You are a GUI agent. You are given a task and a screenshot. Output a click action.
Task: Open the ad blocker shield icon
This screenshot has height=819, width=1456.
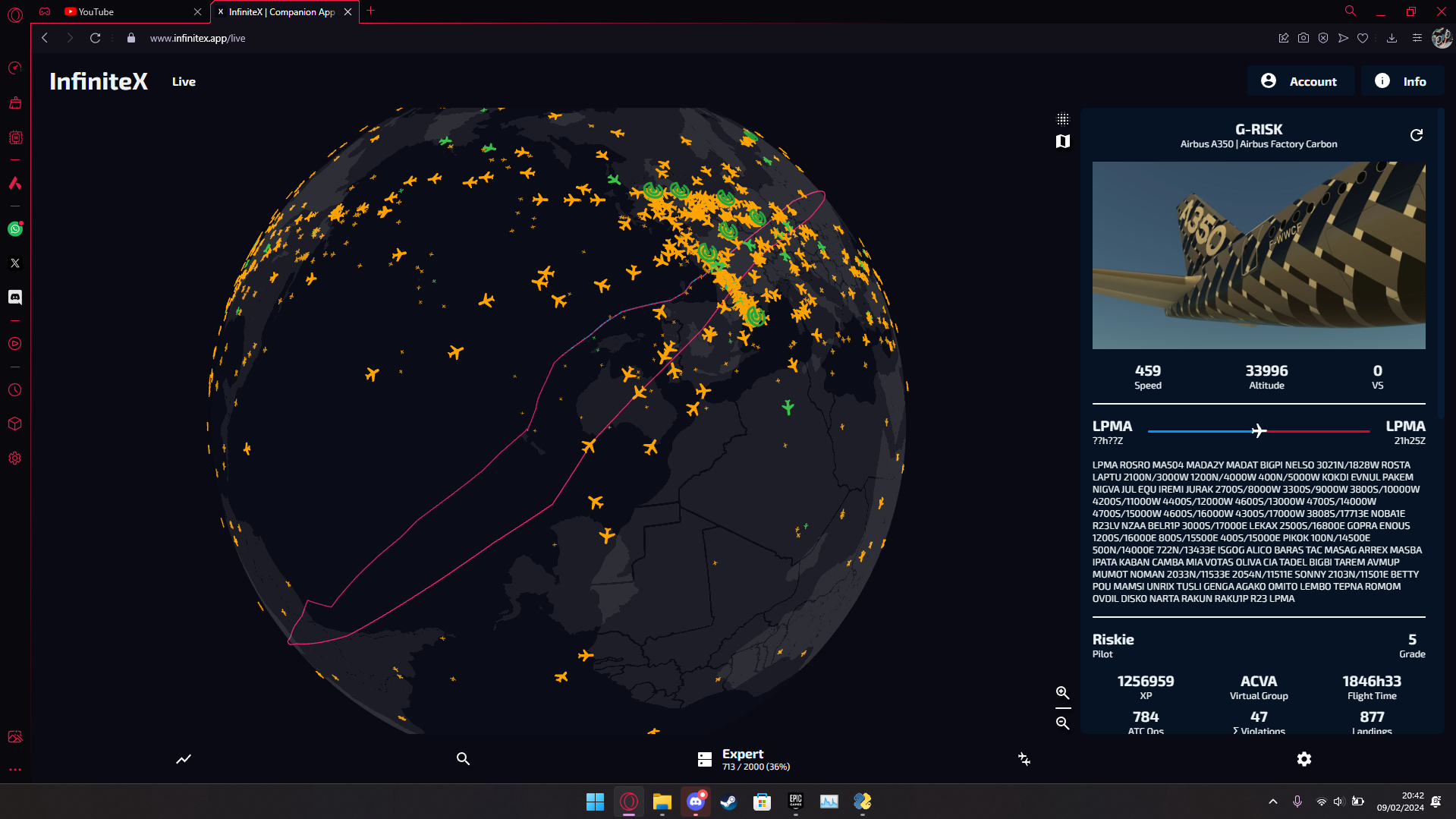[1323, 38]
